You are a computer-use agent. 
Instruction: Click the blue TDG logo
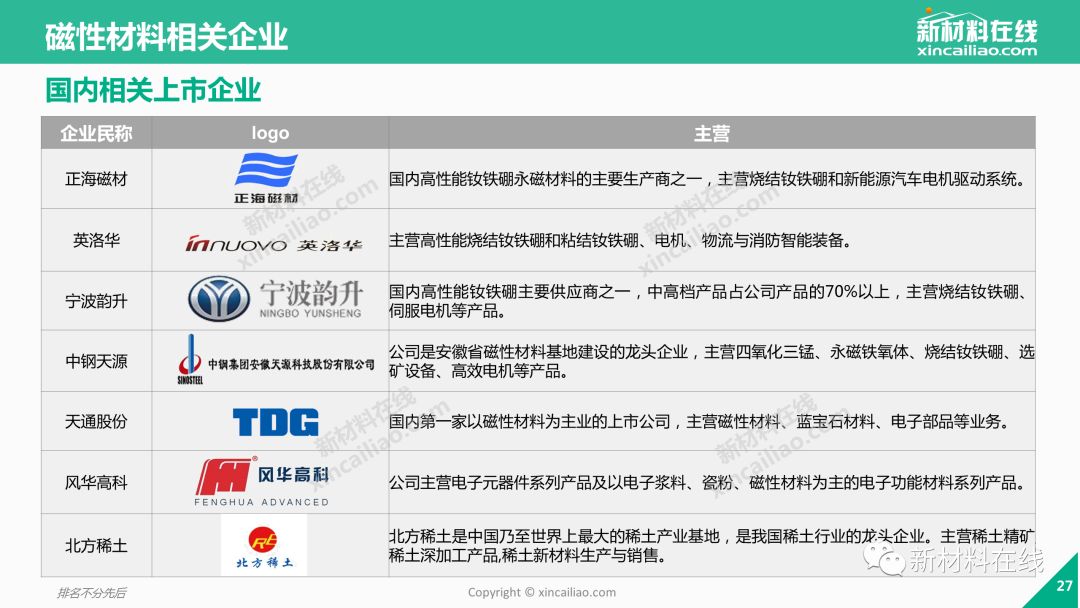276,421
